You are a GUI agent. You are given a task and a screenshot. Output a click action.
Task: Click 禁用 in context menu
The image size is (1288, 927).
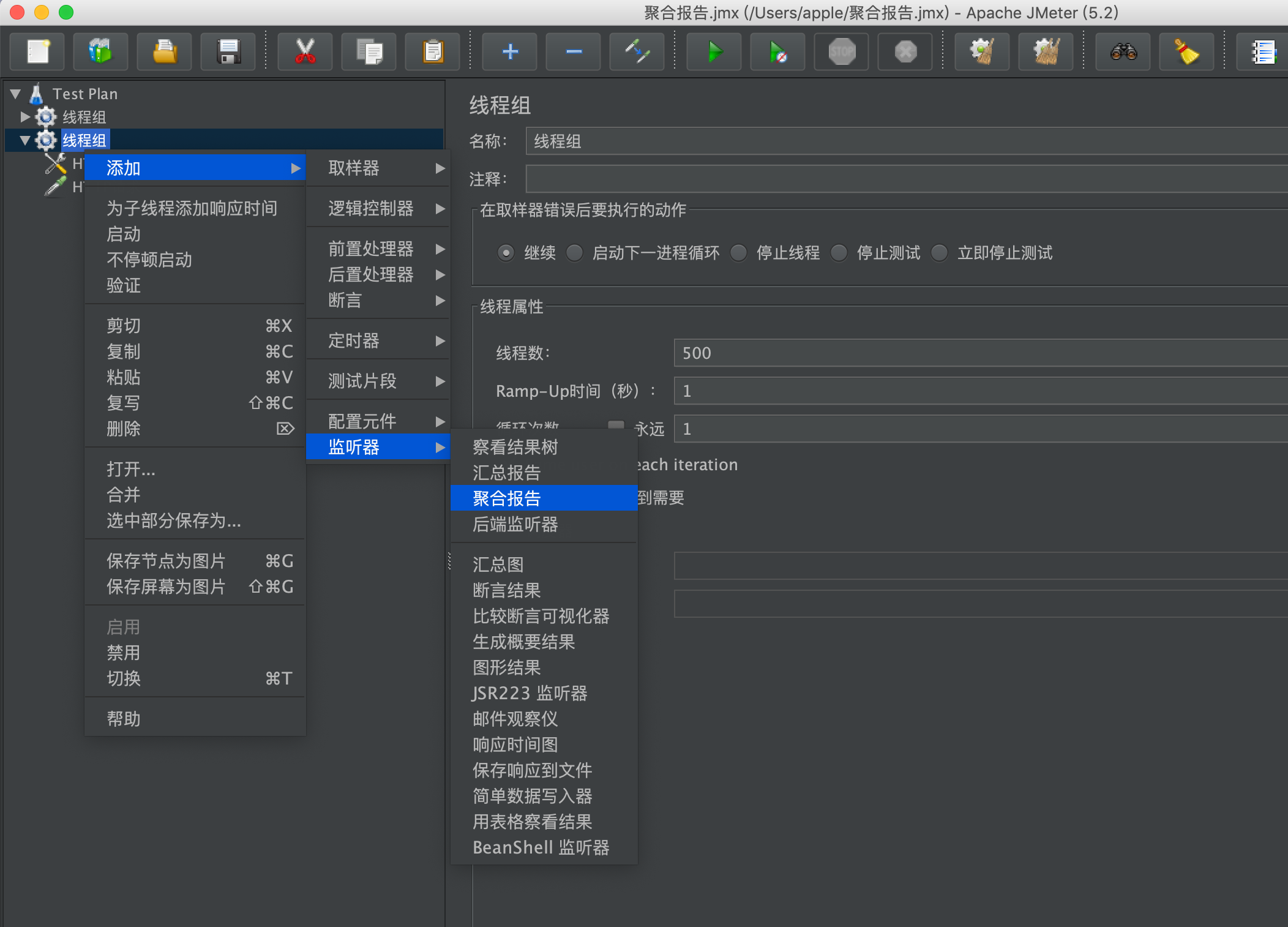pyautogui.click(x=195, y=653)
